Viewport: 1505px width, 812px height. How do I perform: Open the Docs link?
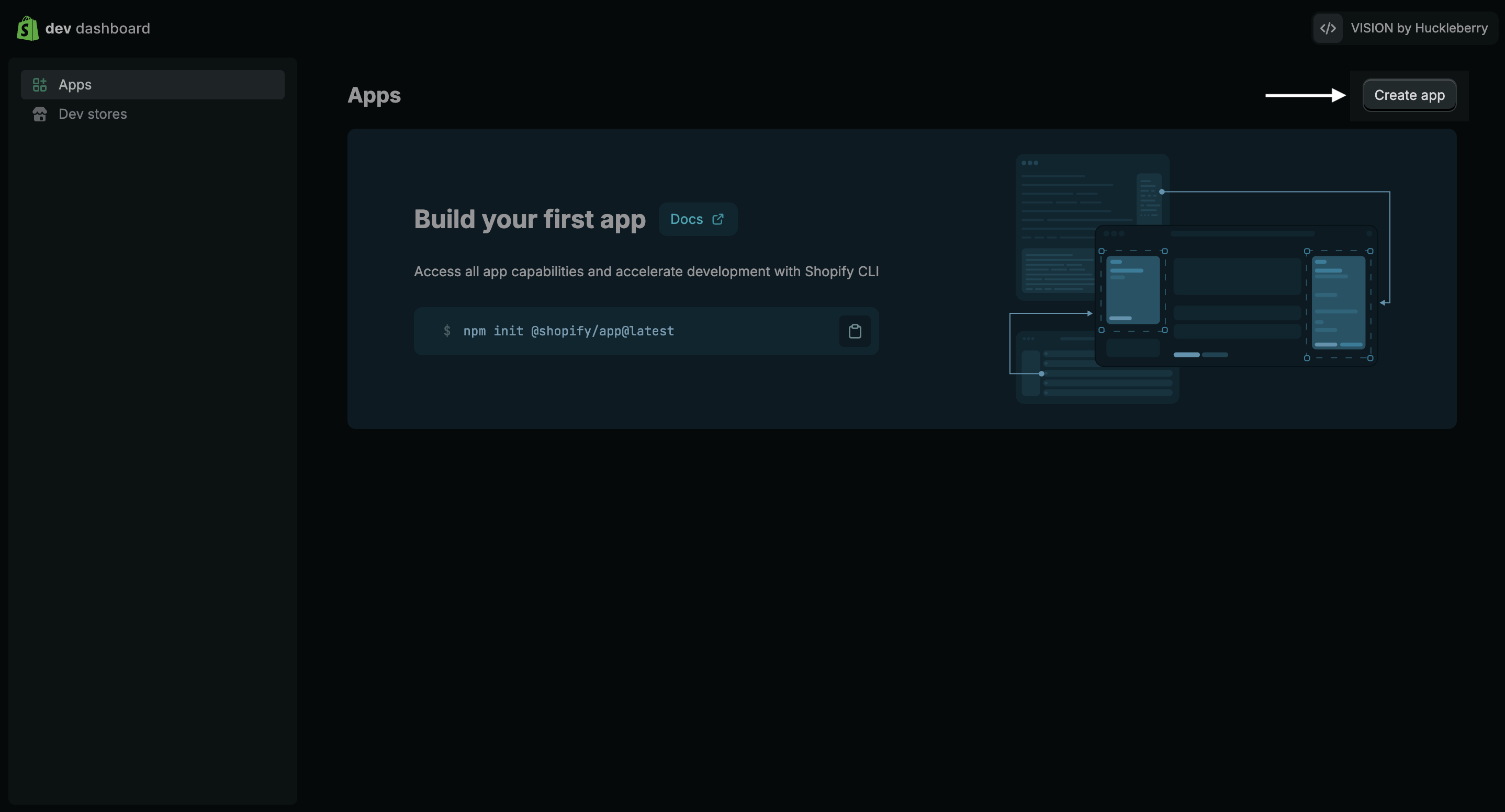pos(687,219)
